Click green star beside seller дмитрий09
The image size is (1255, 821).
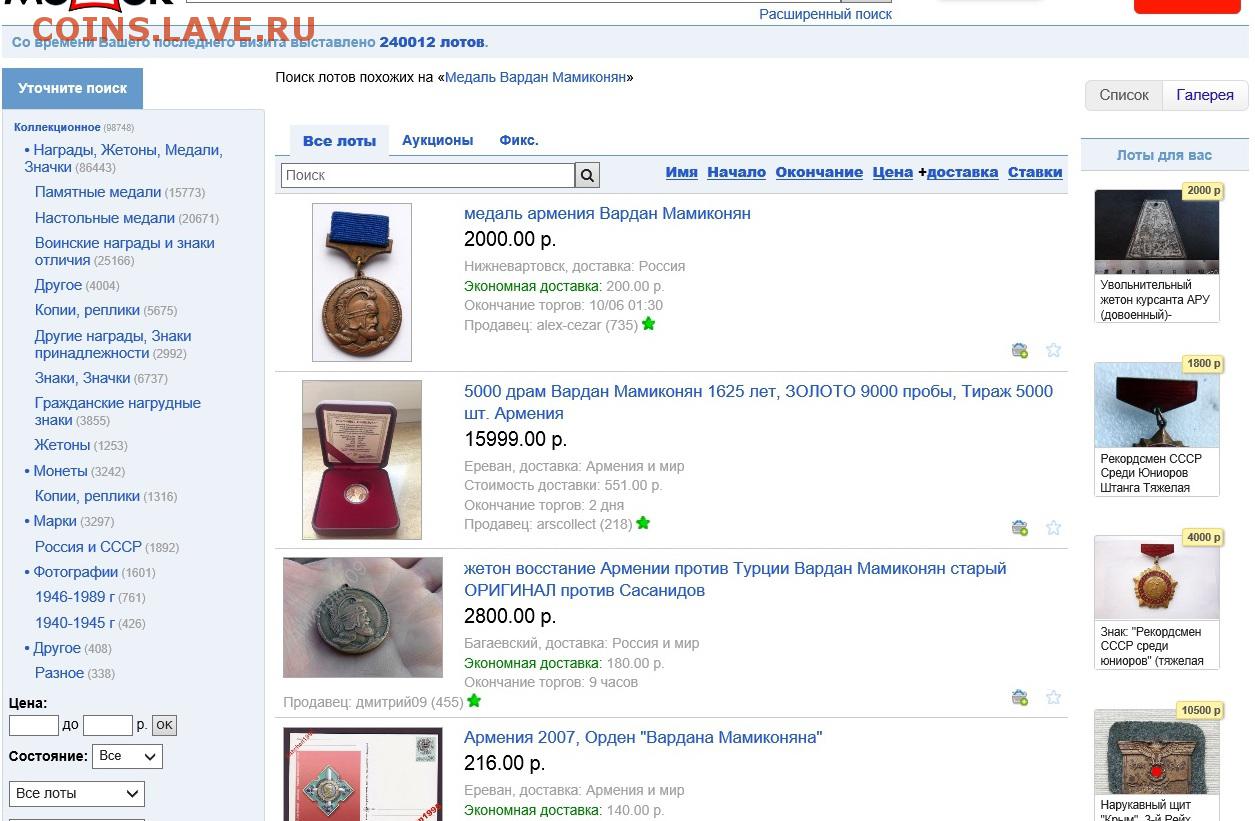[x=474, y=701]
